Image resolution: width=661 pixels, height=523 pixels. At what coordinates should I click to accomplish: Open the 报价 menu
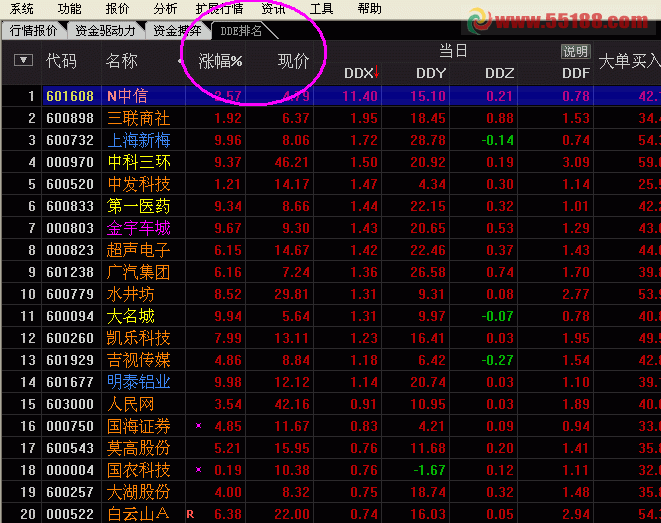[117, 8]
